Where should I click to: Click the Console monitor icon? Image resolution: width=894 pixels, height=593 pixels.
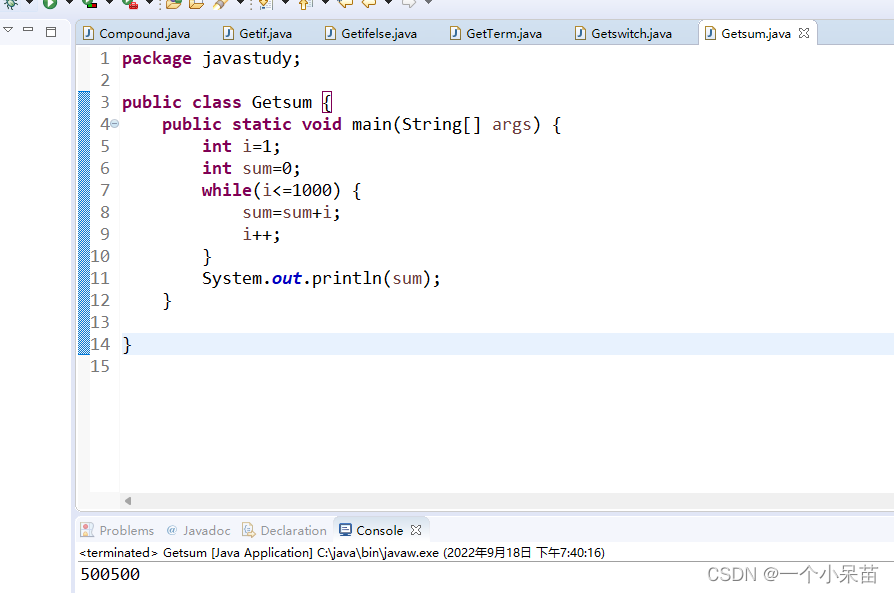[346, 530]
